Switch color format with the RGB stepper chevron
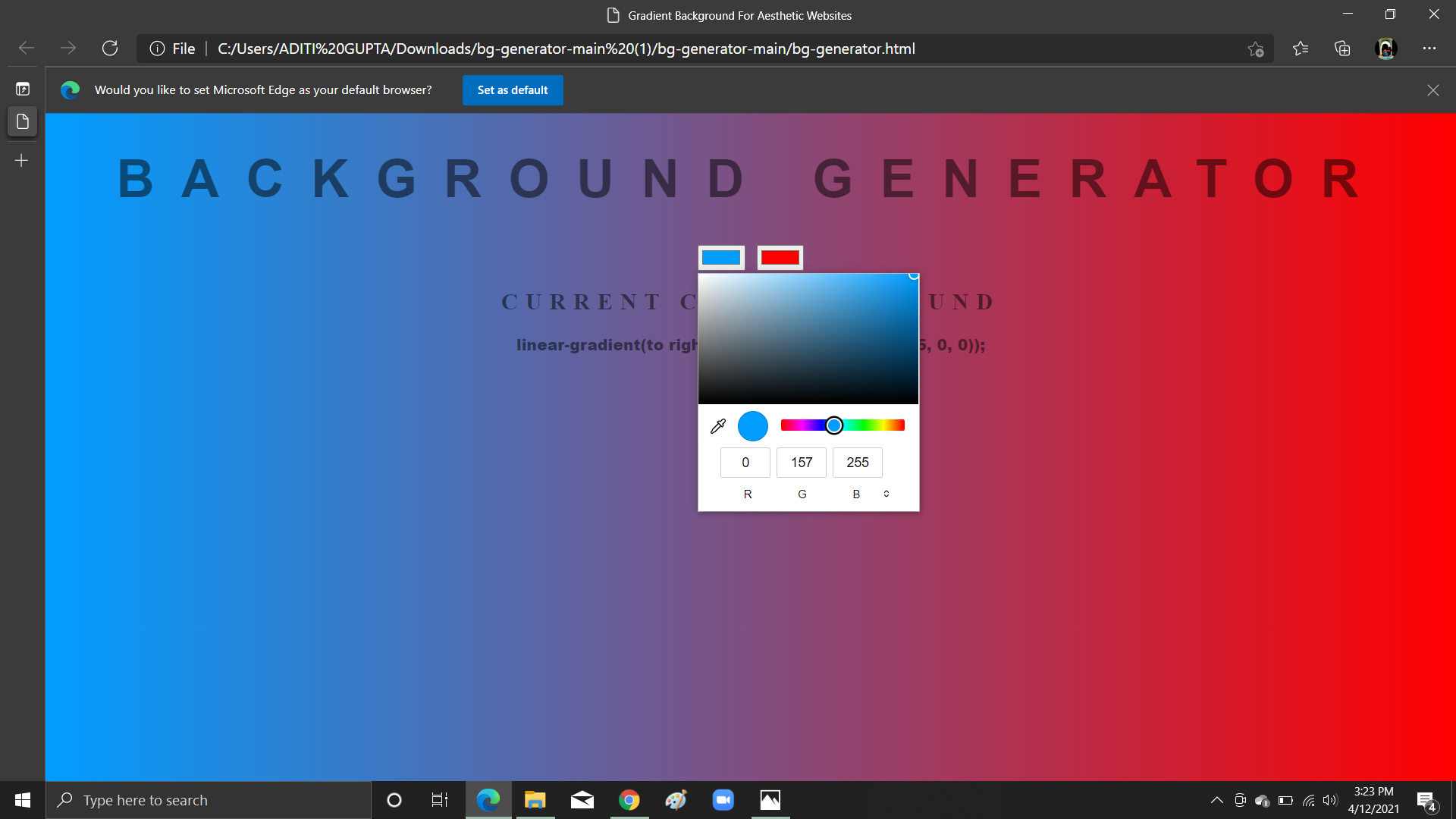Screen dimensions: 1456x819 pyautogui.click(x=886, y=494)
